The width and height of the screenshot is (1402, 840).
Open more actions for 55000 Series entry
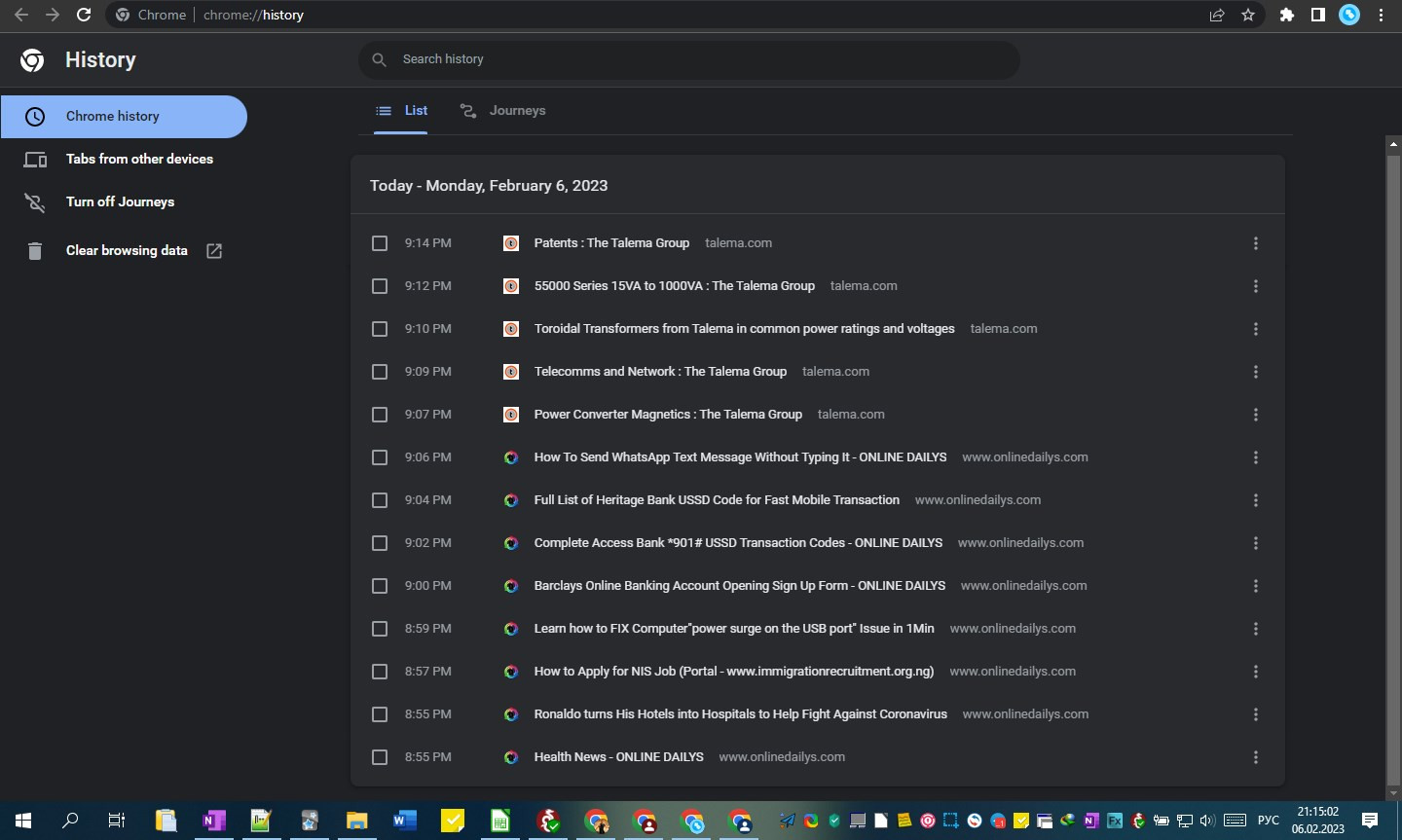click(1256, 286)
